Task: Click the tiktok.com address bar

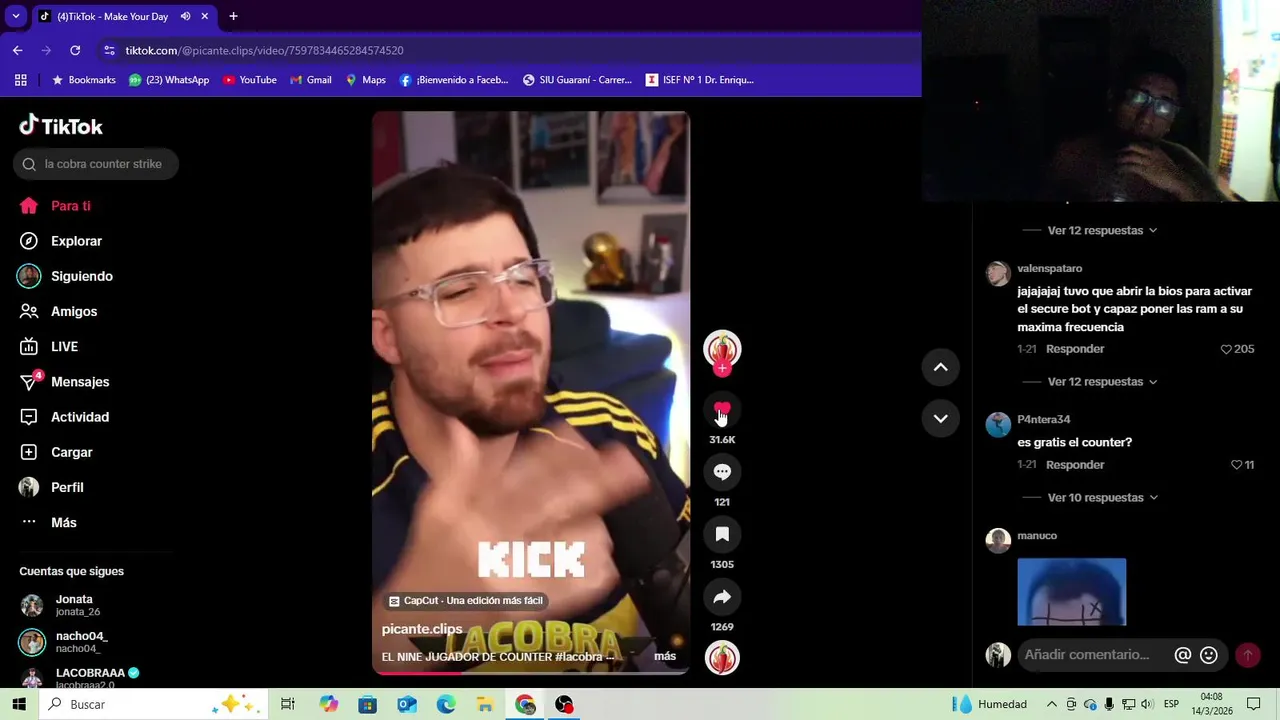Action: (510, 50)
